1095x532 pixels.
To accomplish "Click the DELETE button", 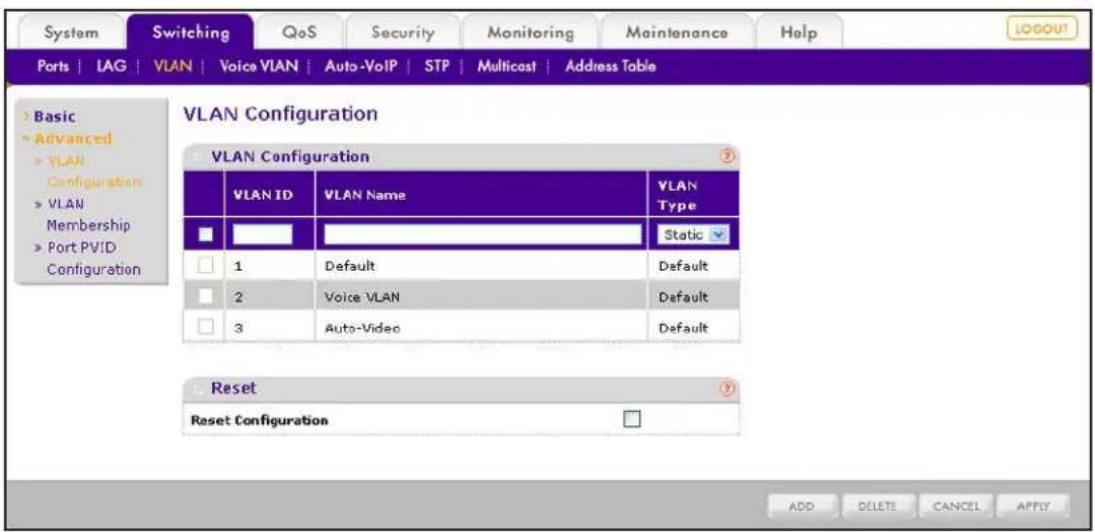I will pos(879,505).
